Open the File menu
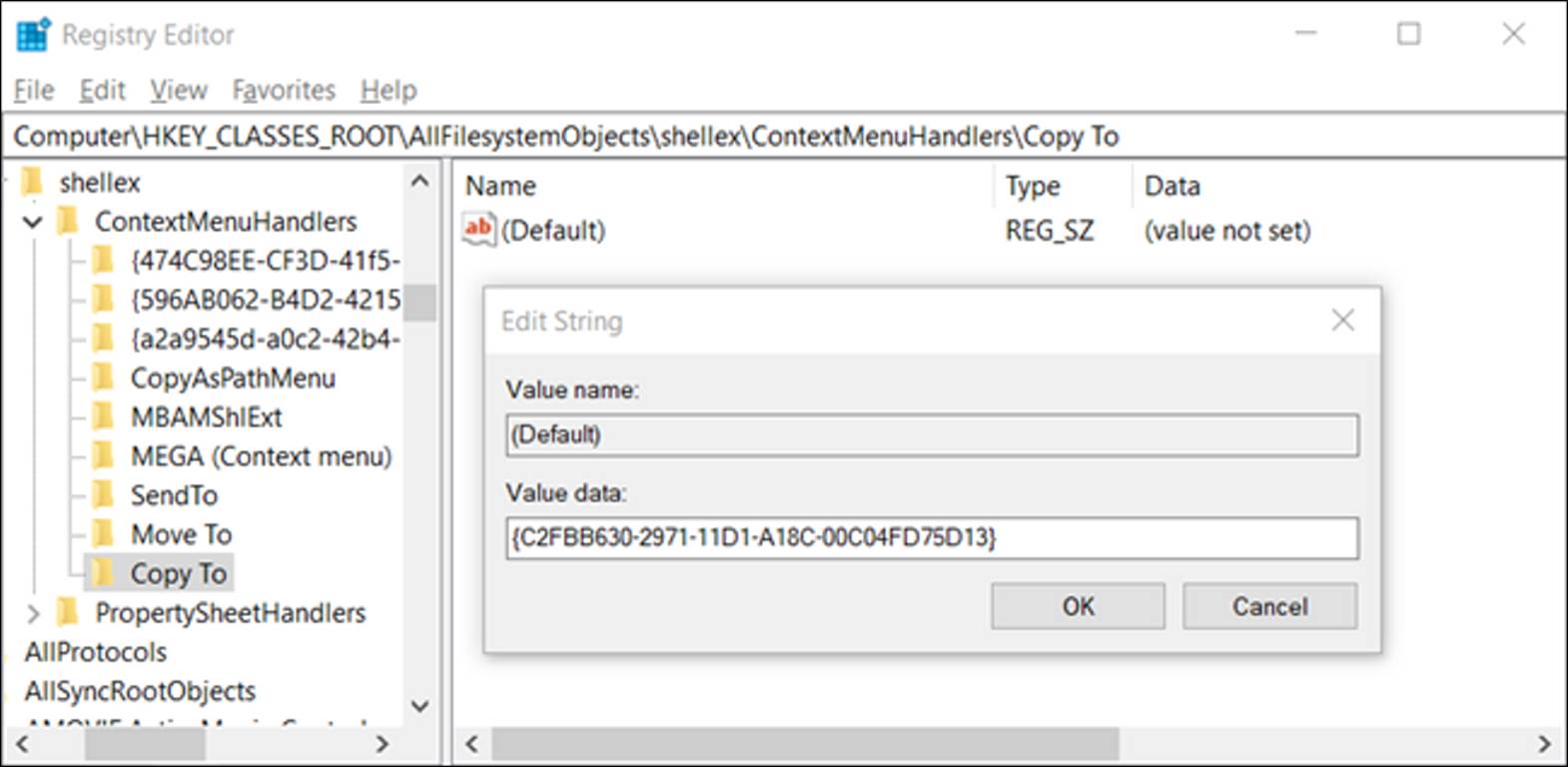 33,91
